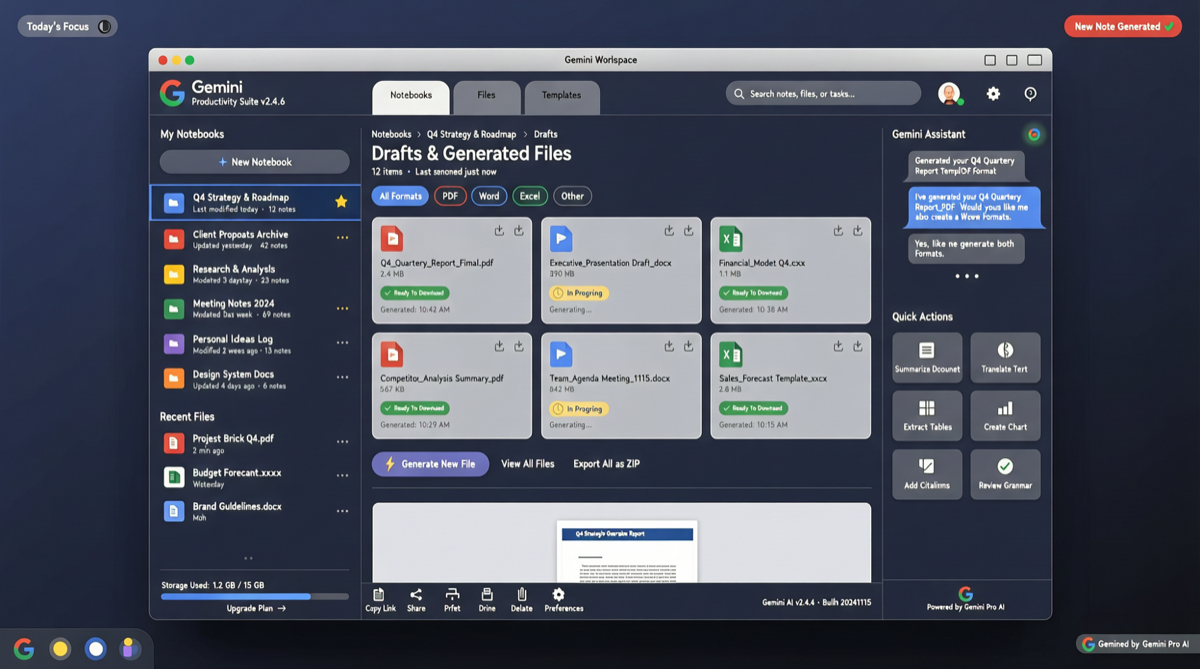
Task: Click the New Note Generated notification
Action: (x=1123, y=27)
